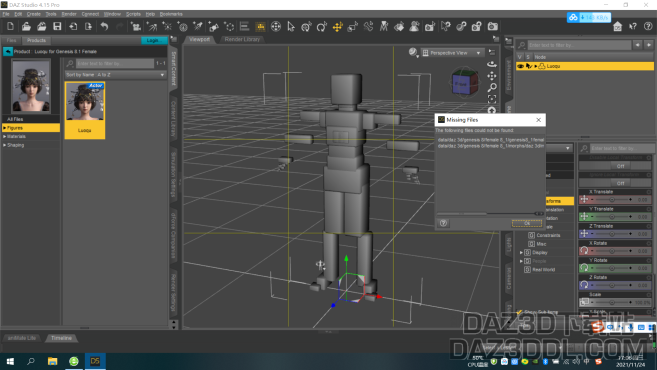Create a new spotlight from toolbar
The image size is (657, 370).
point(198,27)
